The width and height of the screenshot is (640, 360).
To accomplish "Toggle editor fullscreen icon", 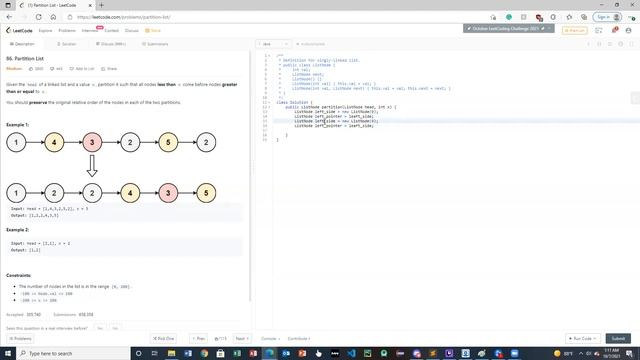I will point(631,44).
